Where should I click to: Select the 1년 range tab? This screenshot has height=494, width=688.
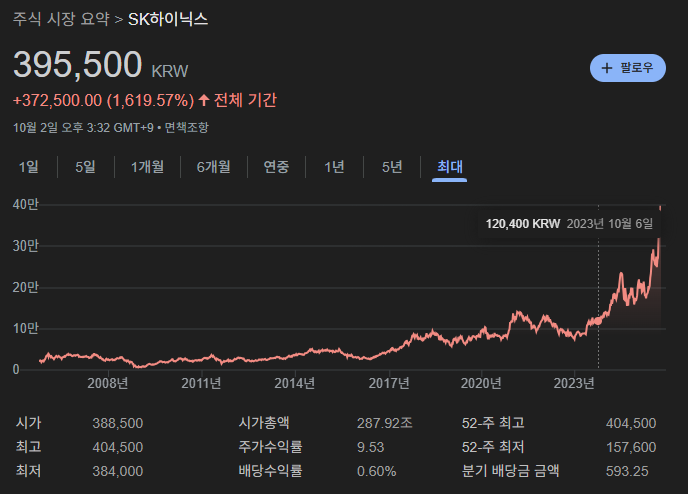(x=334, y=167)
